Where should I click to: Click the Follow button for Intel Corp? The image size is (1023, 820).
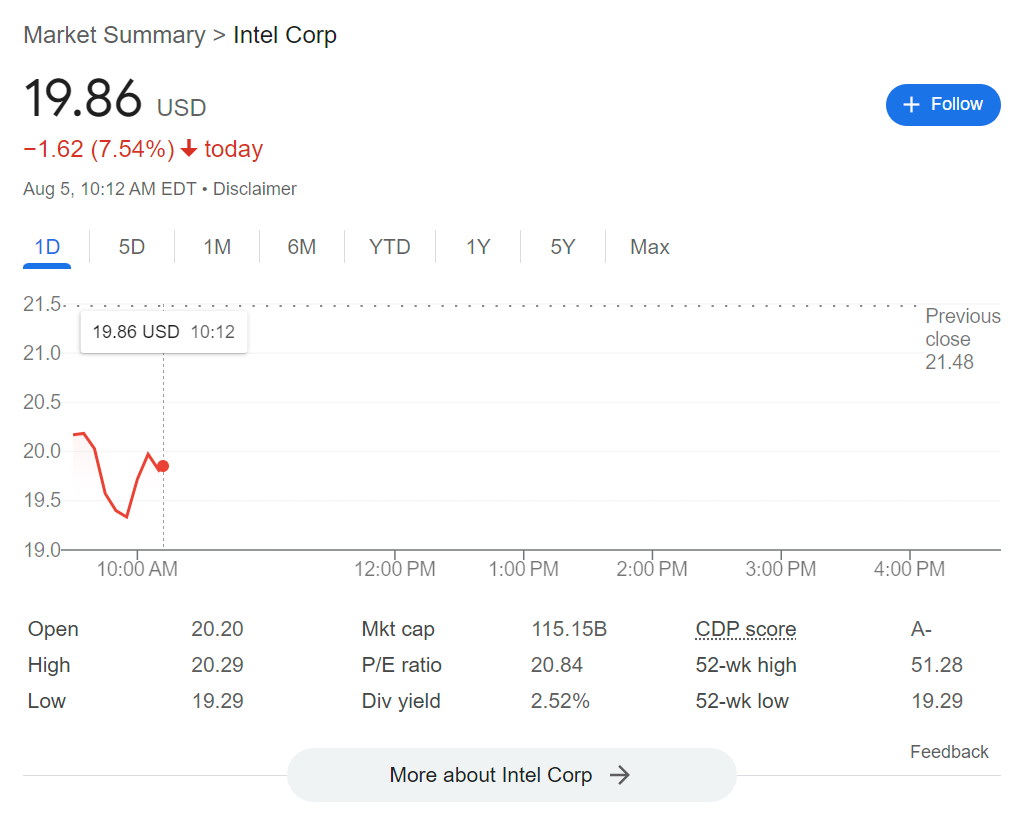(x=942, y=104)
